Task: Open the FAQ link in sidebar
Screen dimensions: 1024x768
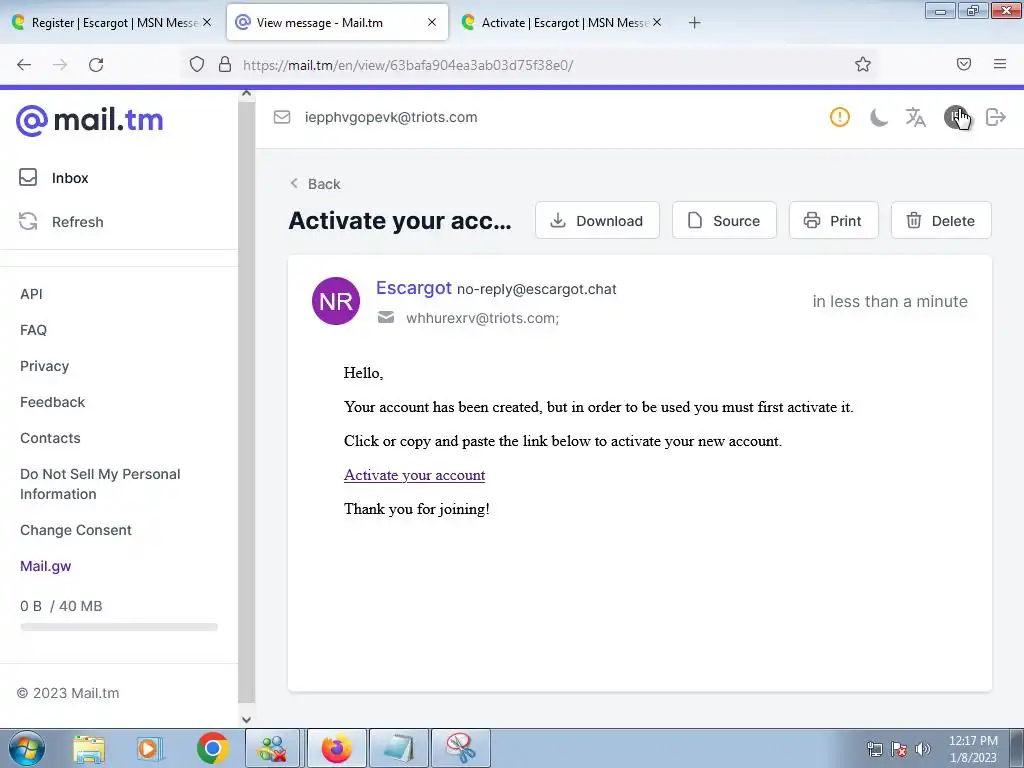Action: (x=33, y=330)
